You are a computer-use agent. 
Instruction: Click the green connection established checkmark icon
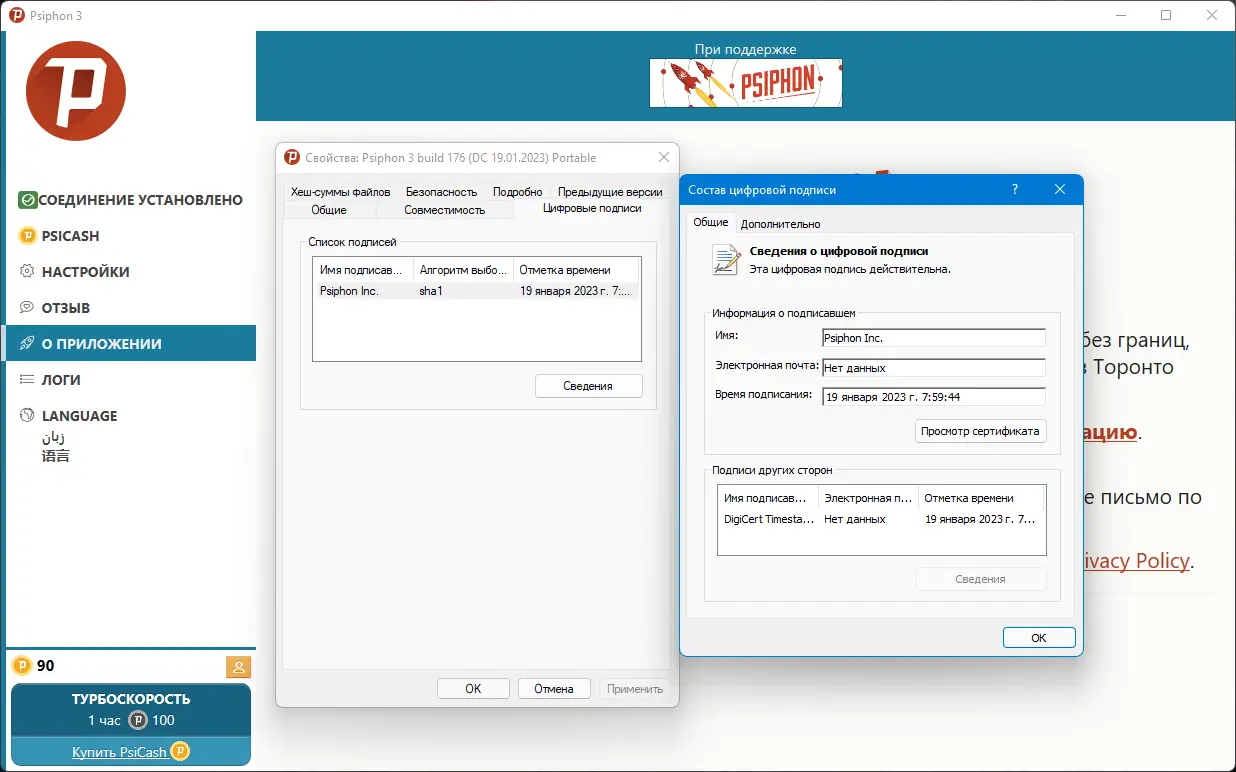[x=28, y=200]
